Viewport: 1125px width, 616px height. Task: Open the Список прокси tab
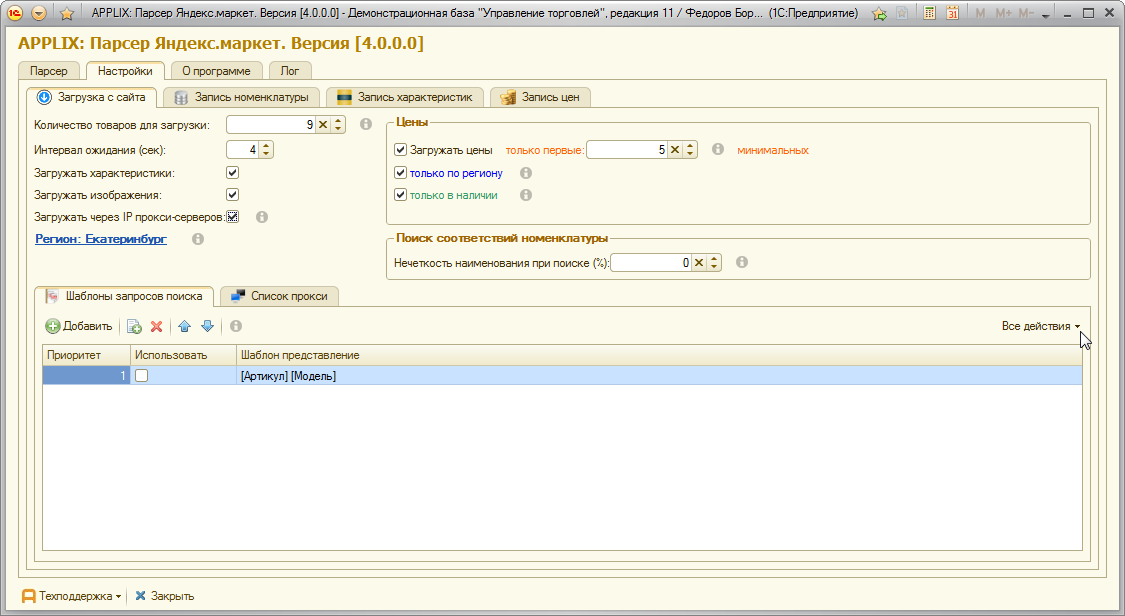coord(280,296)
